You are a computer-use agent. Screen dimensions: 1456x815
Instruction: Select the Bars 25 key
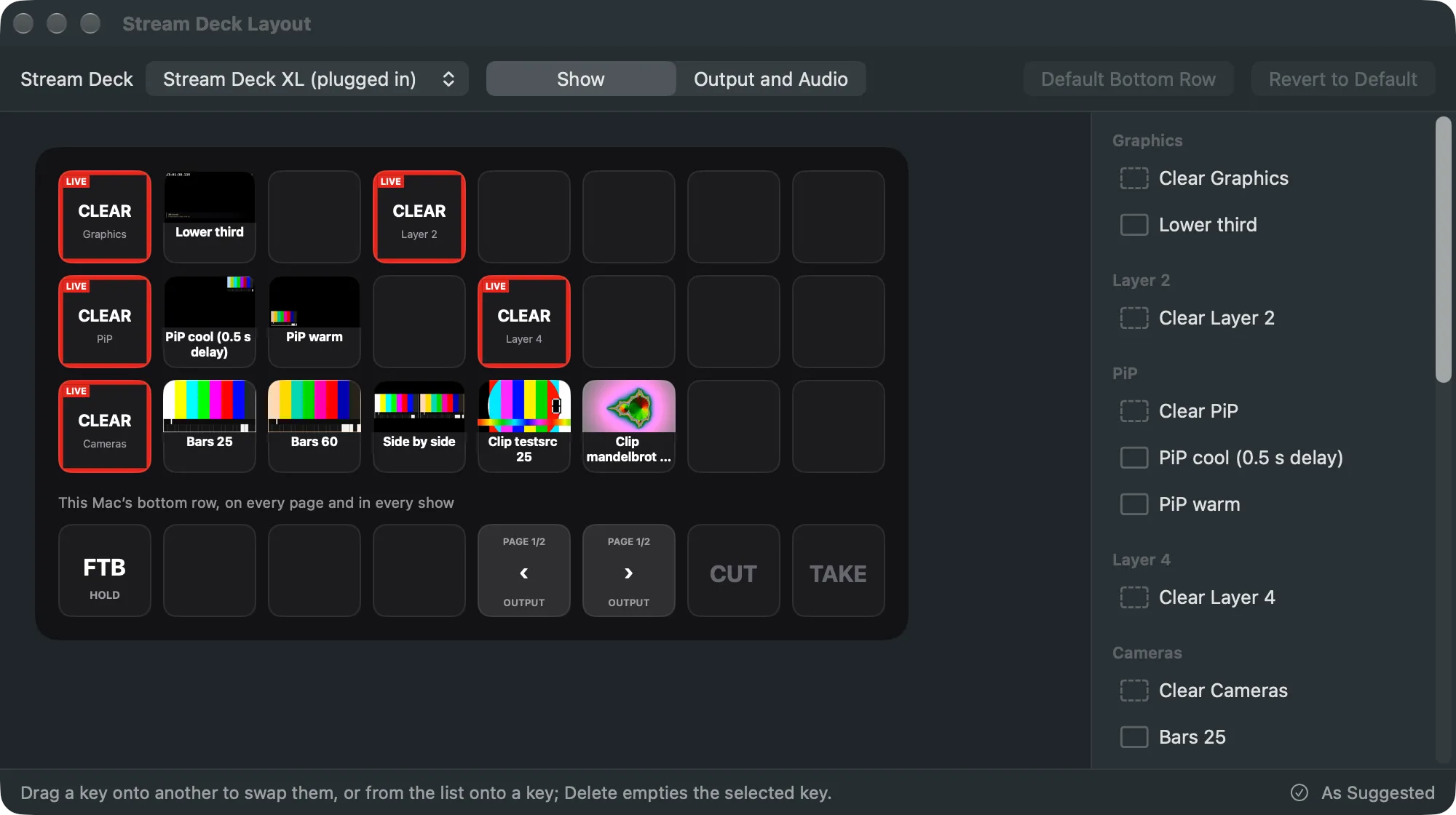(210, 426)
